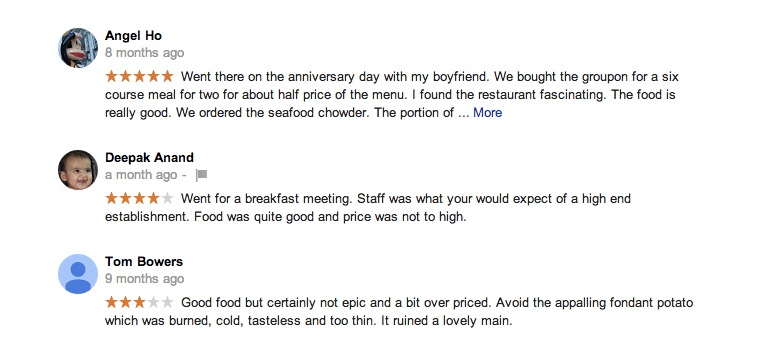The width and height of the screenshot is (760, 360).
Task: Open Tom Bowers' reviewer name link
Action: 144,262
